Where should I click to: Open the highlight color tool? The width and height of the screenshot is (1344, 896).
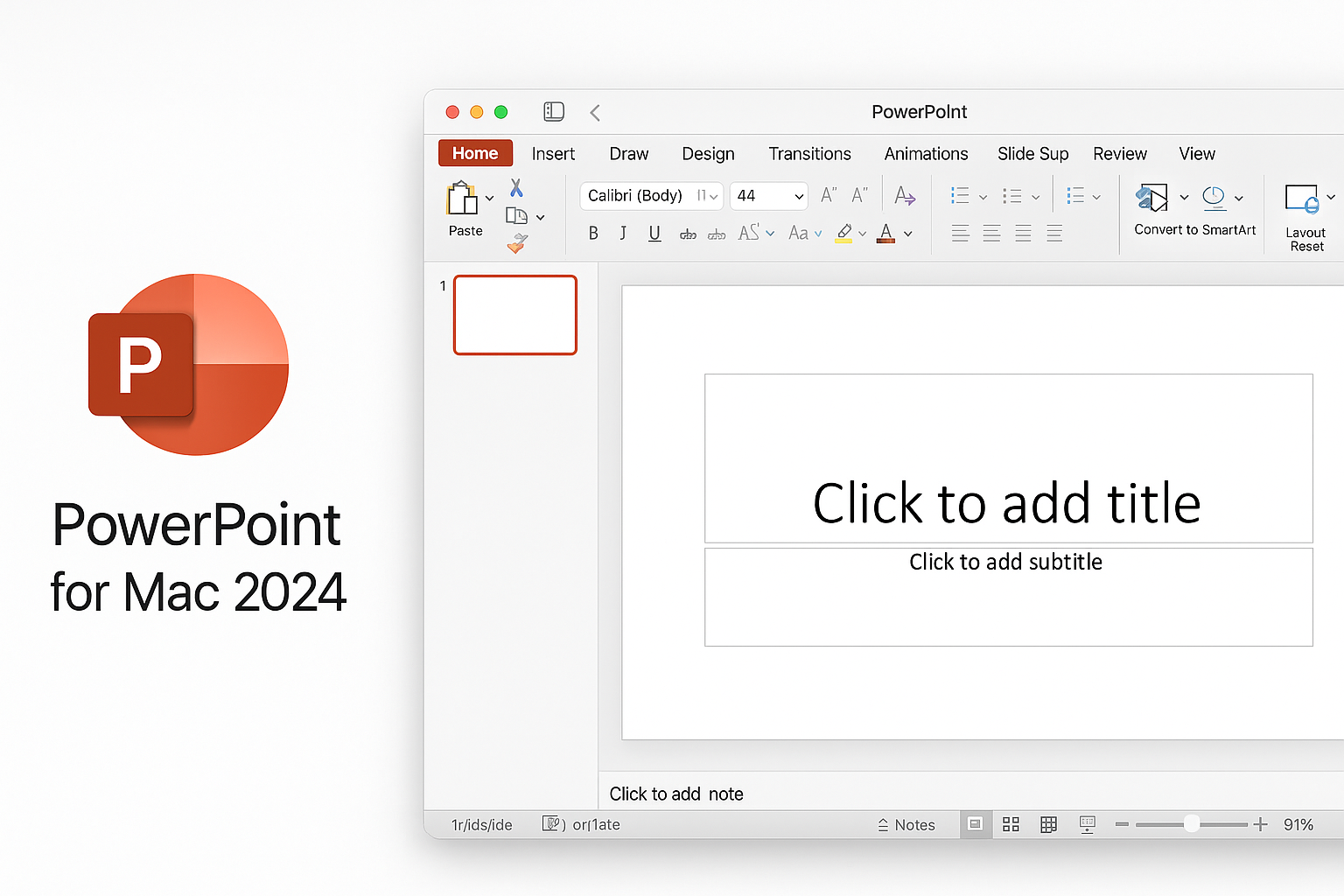844,233
